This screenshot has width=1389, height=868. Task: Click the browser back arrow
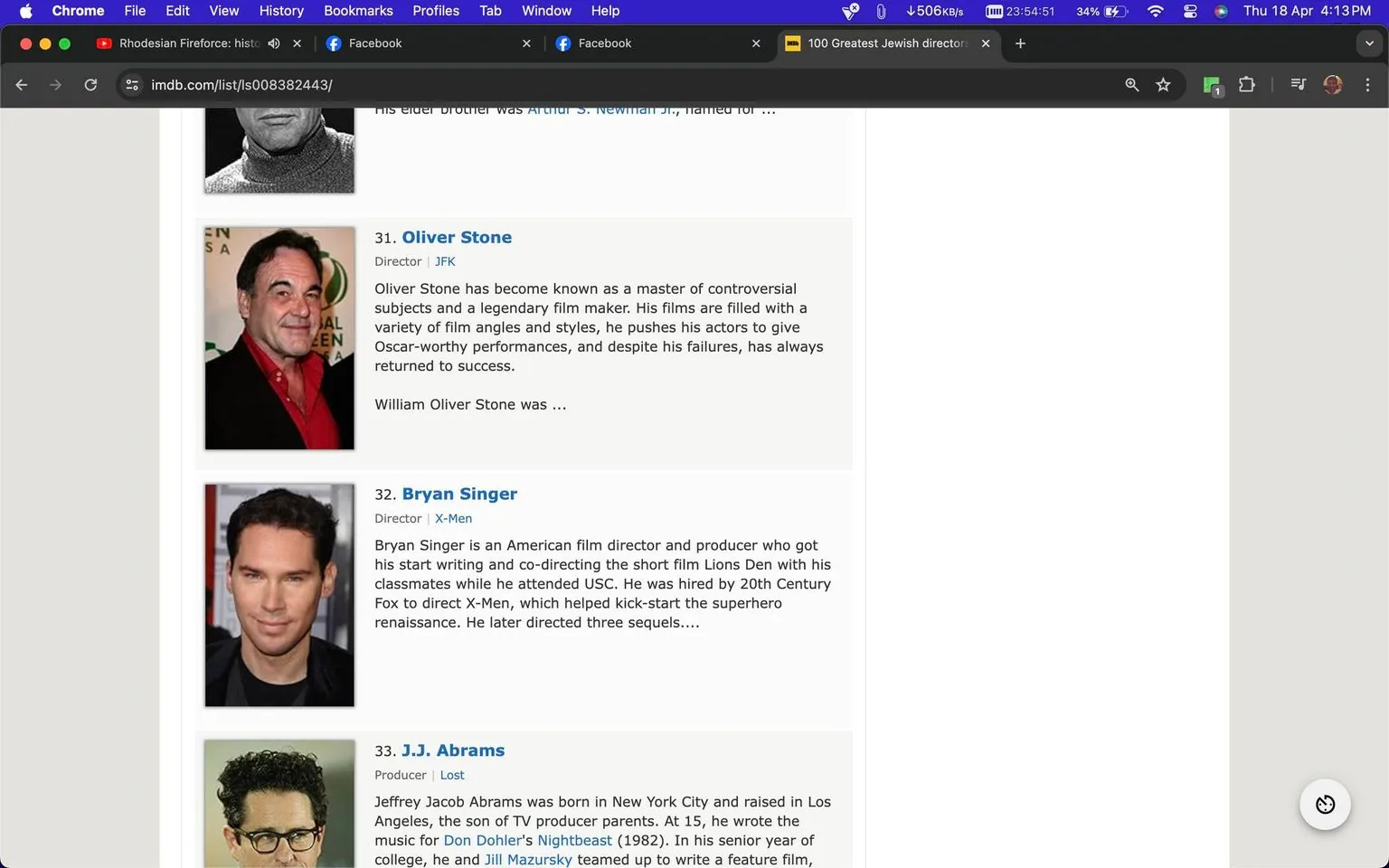[21, 84]
